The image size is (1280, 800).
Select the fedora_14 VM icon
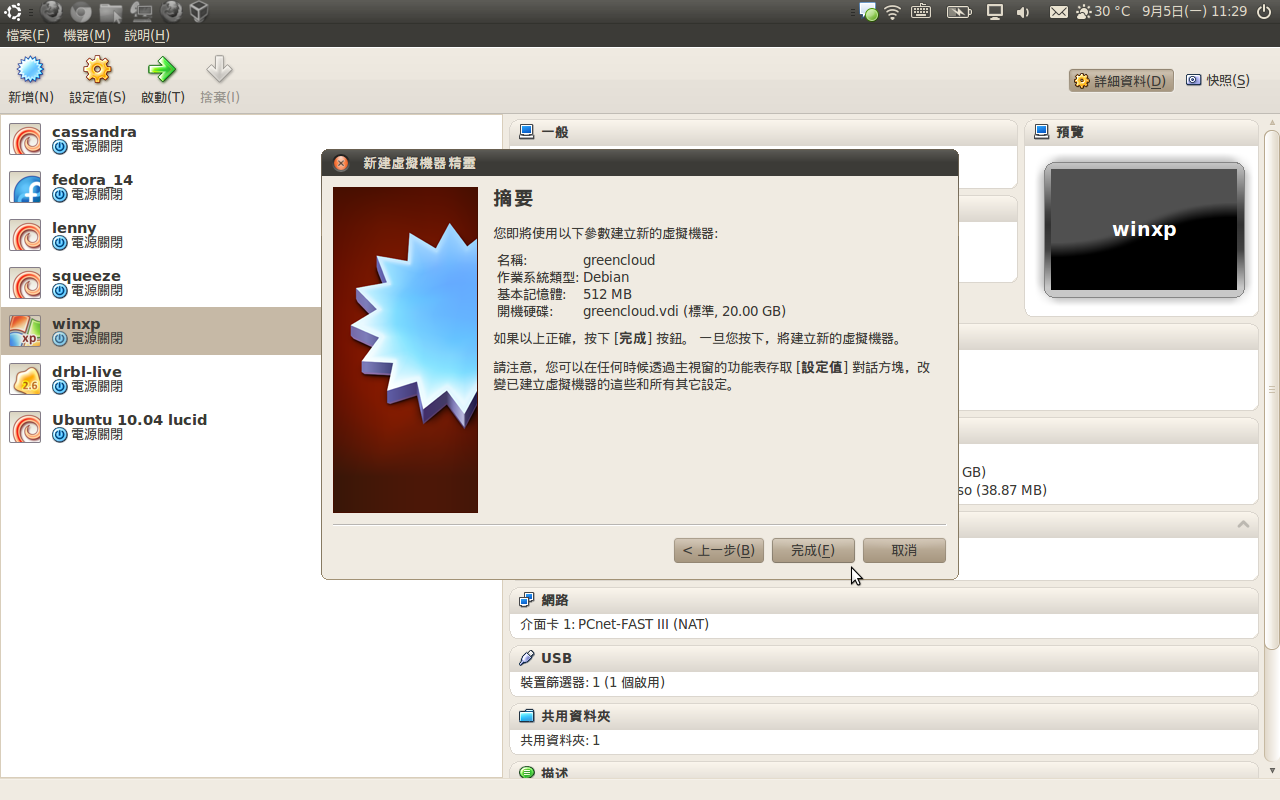coord(25,187)
